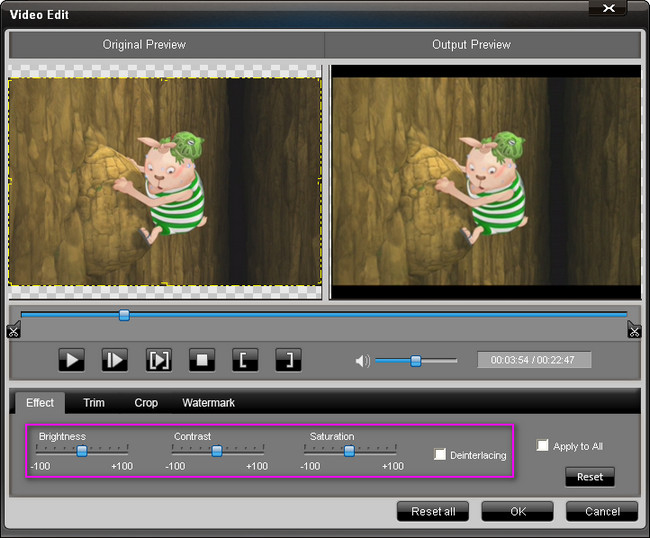650x538 pixels.
Task: Click the Saturation label
Action: (x=332, y=436)
